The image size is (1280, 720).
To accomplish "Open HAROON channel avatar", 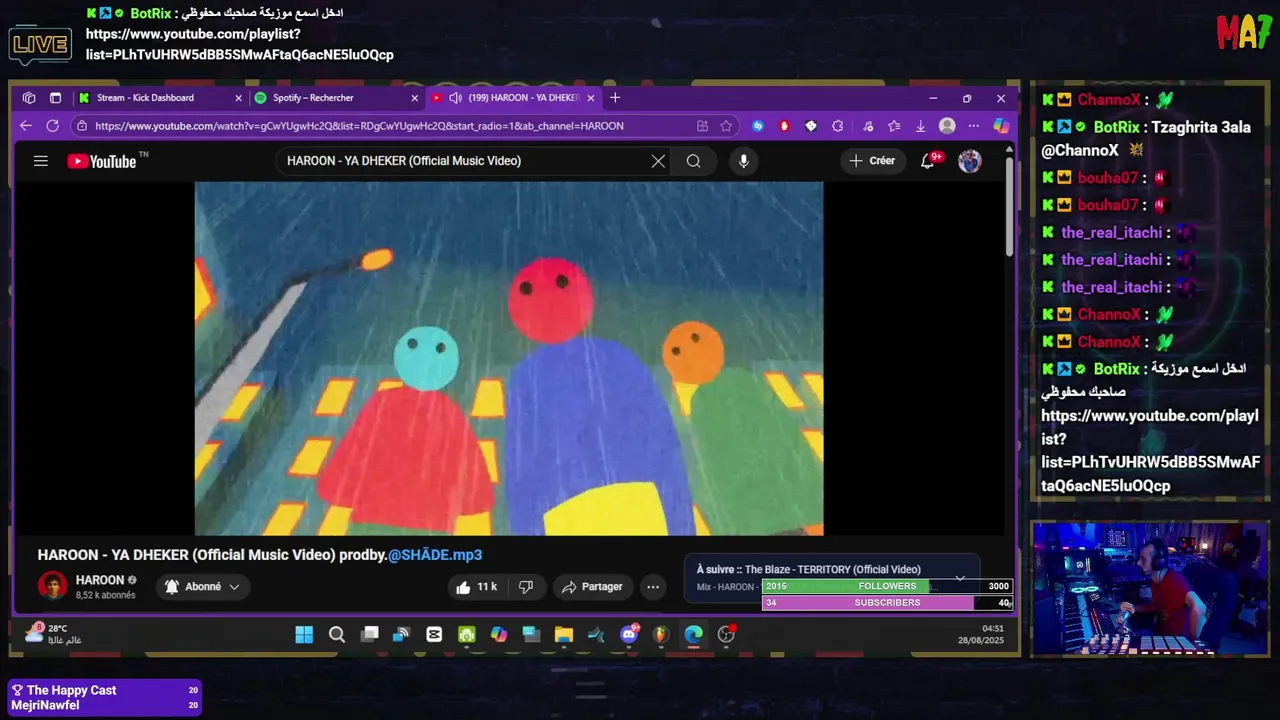I will [52, 586].
